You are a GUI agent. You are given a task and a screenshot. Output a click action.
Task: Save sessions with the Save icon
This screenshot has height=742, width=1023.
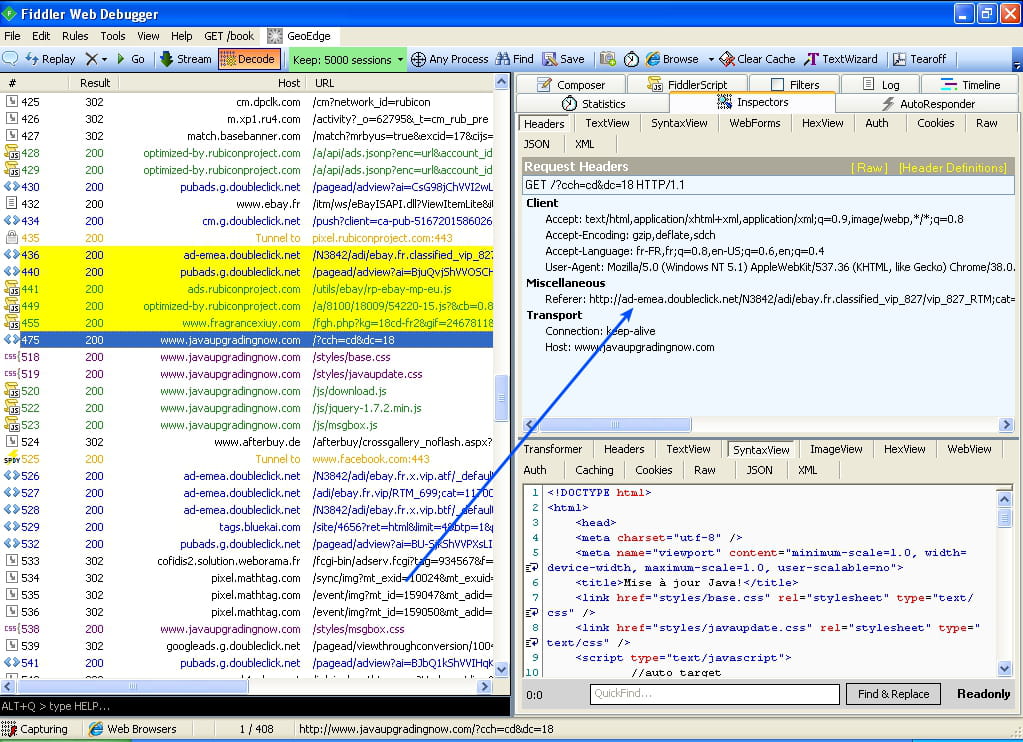(x=564, y=59)
